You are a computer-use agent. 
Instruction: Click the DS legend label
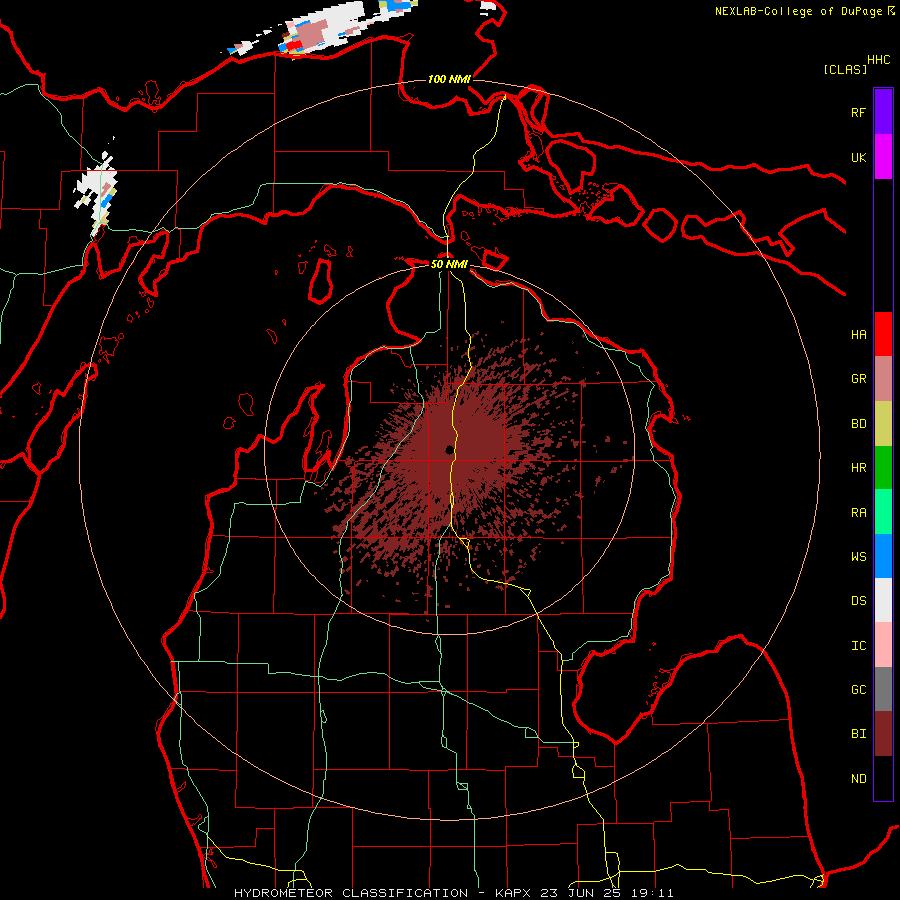pos(858,601)
